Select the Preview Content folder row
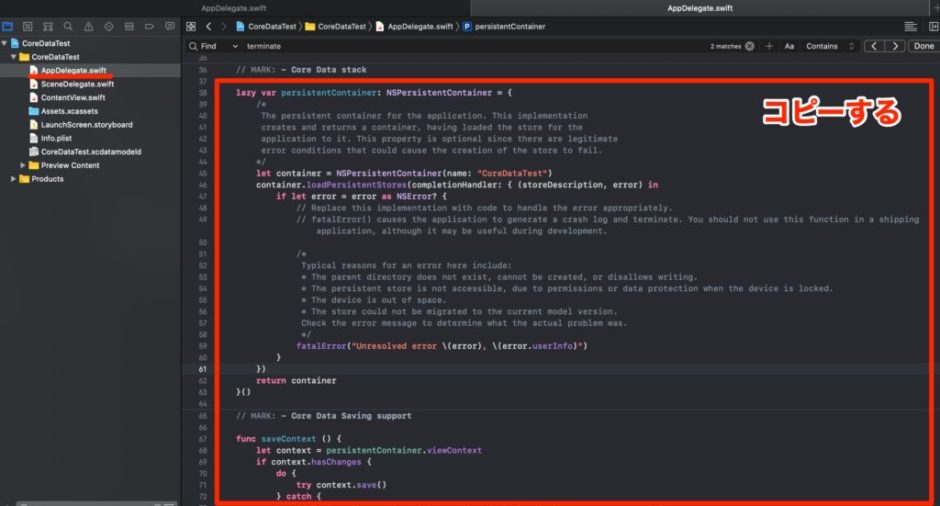The height and width of the screenshot is (506, 940). [x=90, y=165]
